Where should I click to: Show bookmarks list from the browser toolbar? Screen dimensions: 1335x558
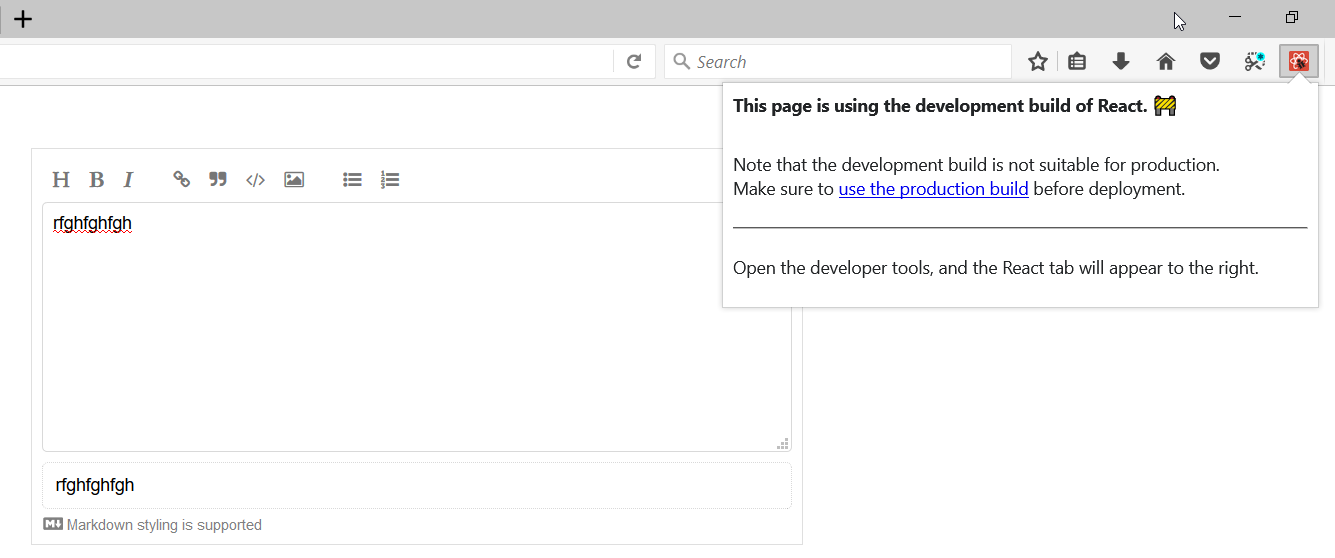pyautogui.click(x=1077, y=62)
